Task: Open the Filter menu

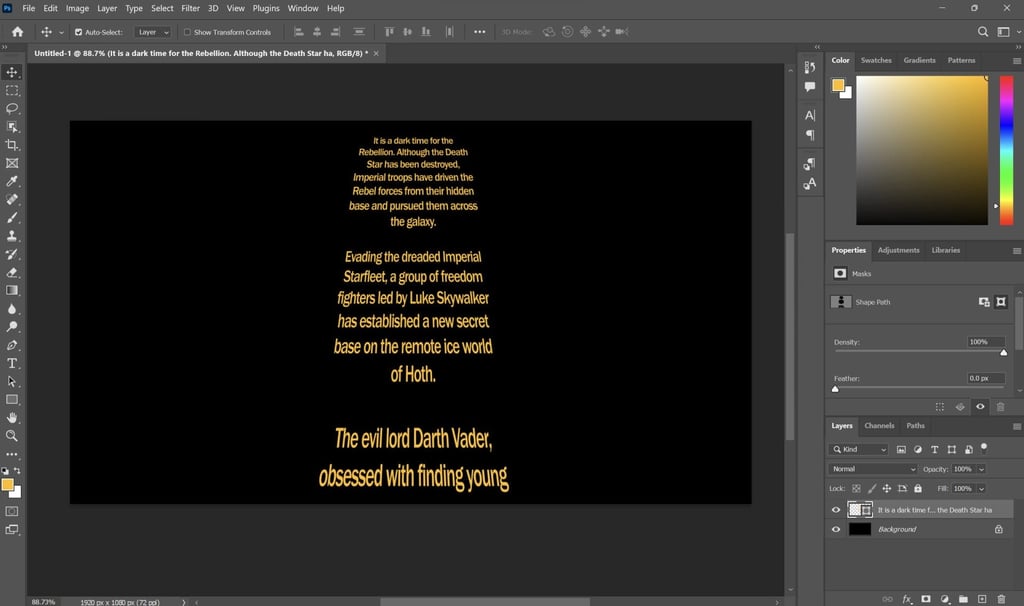Action: pyautogui.click(x=190, y=8)
